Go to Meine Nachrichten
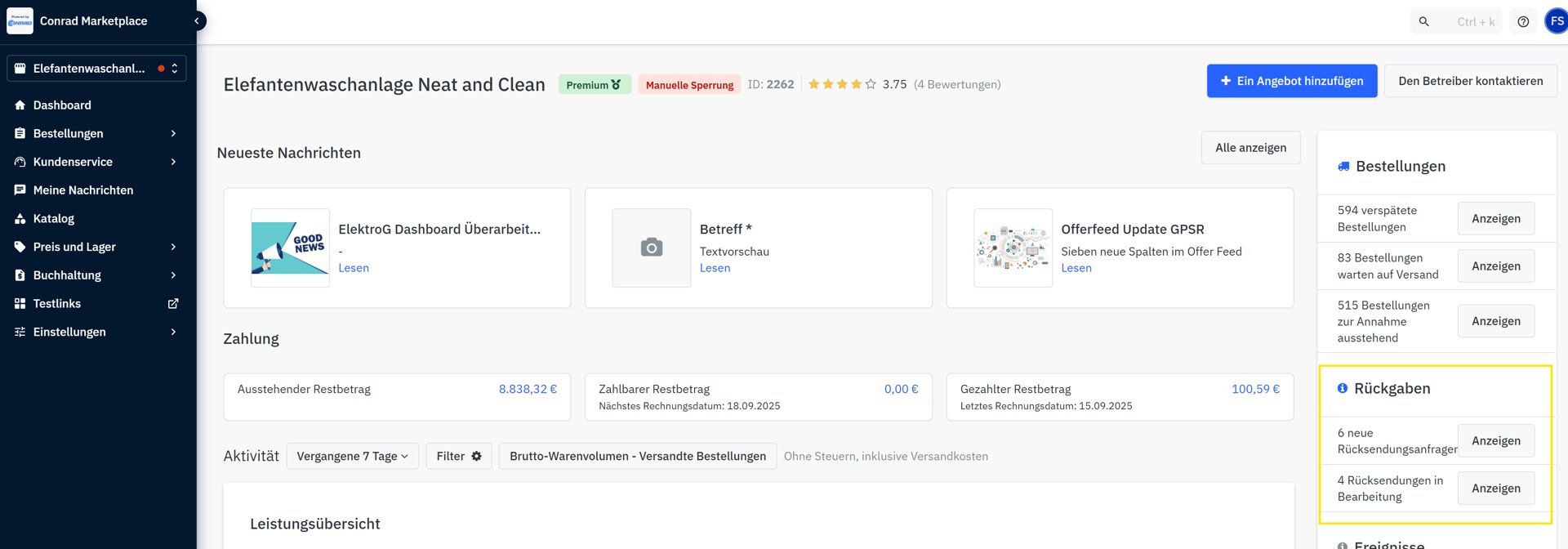Viewport: 1568px width, 549px height. 82,190
